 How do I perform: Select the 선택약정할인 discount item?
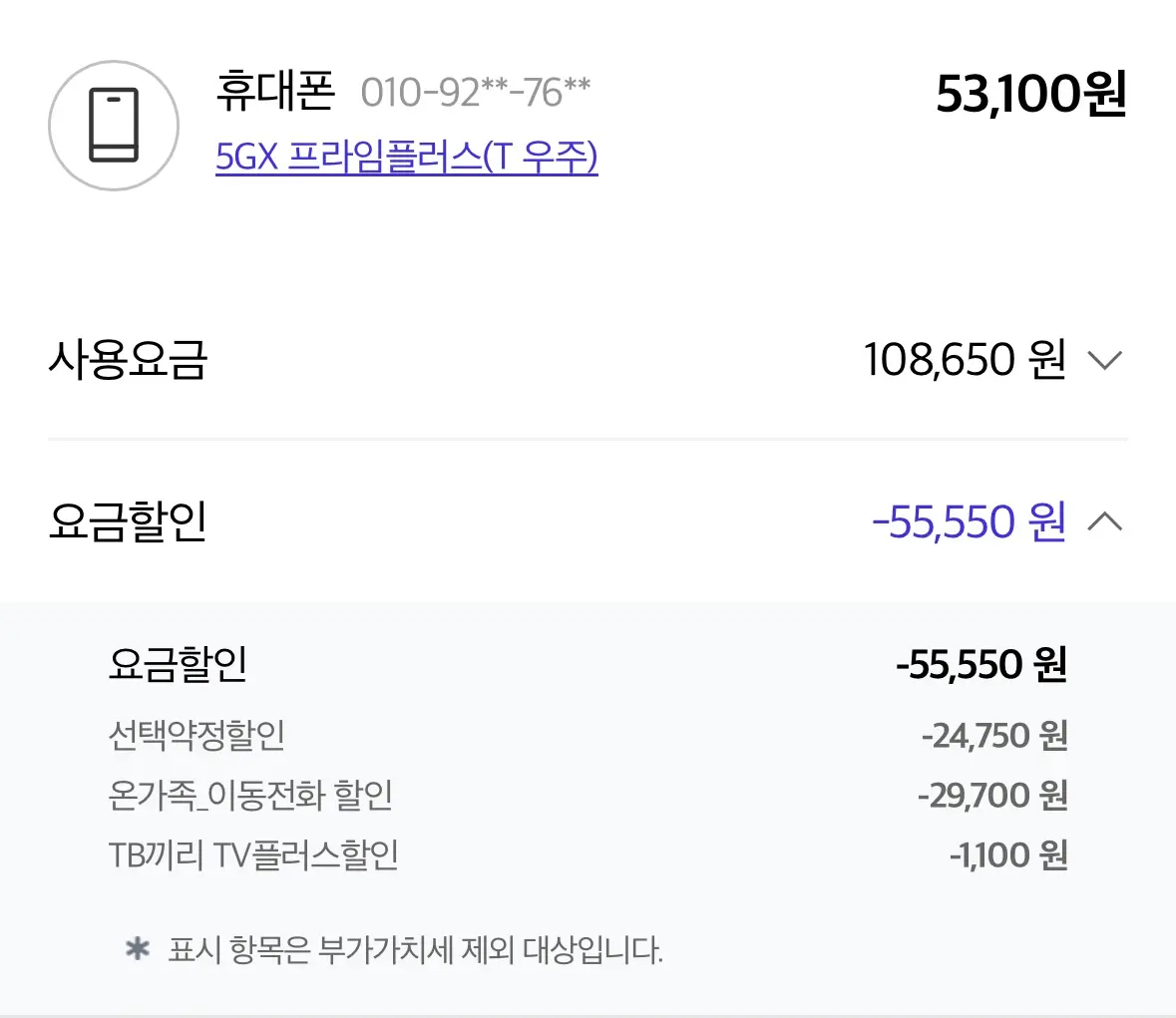pos(196,735)
